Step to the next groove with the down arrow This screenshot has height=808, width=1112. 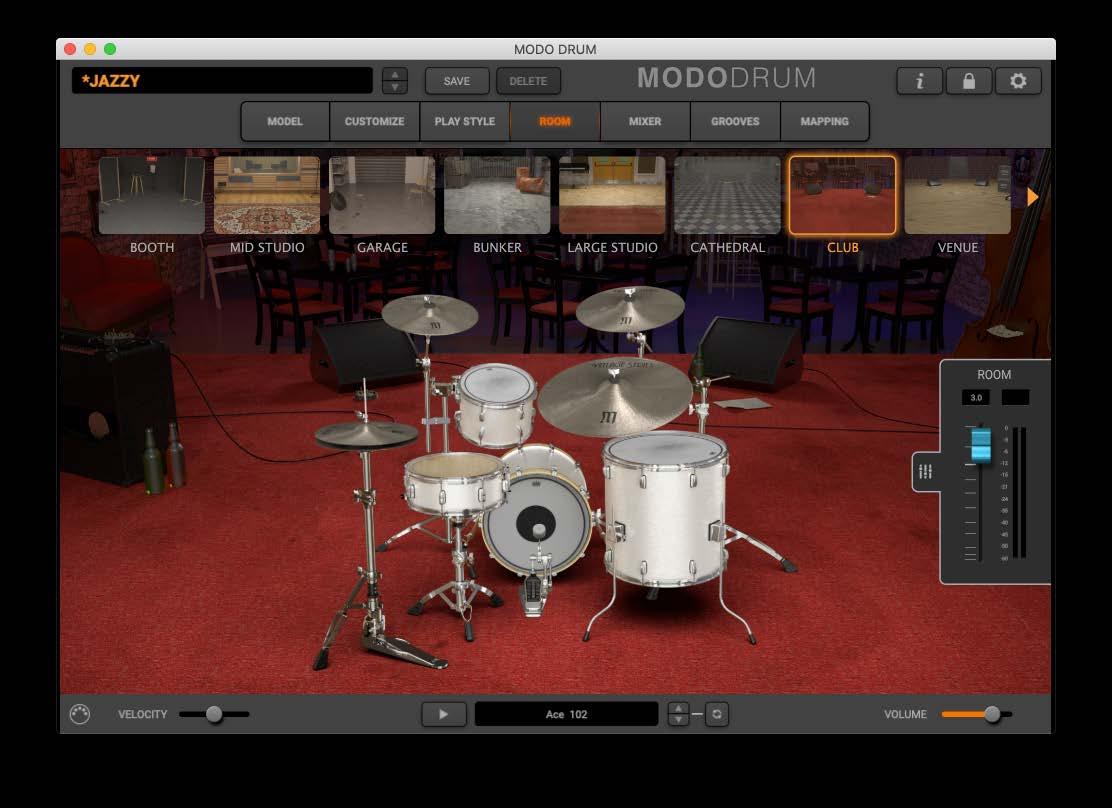coord(679,720)
